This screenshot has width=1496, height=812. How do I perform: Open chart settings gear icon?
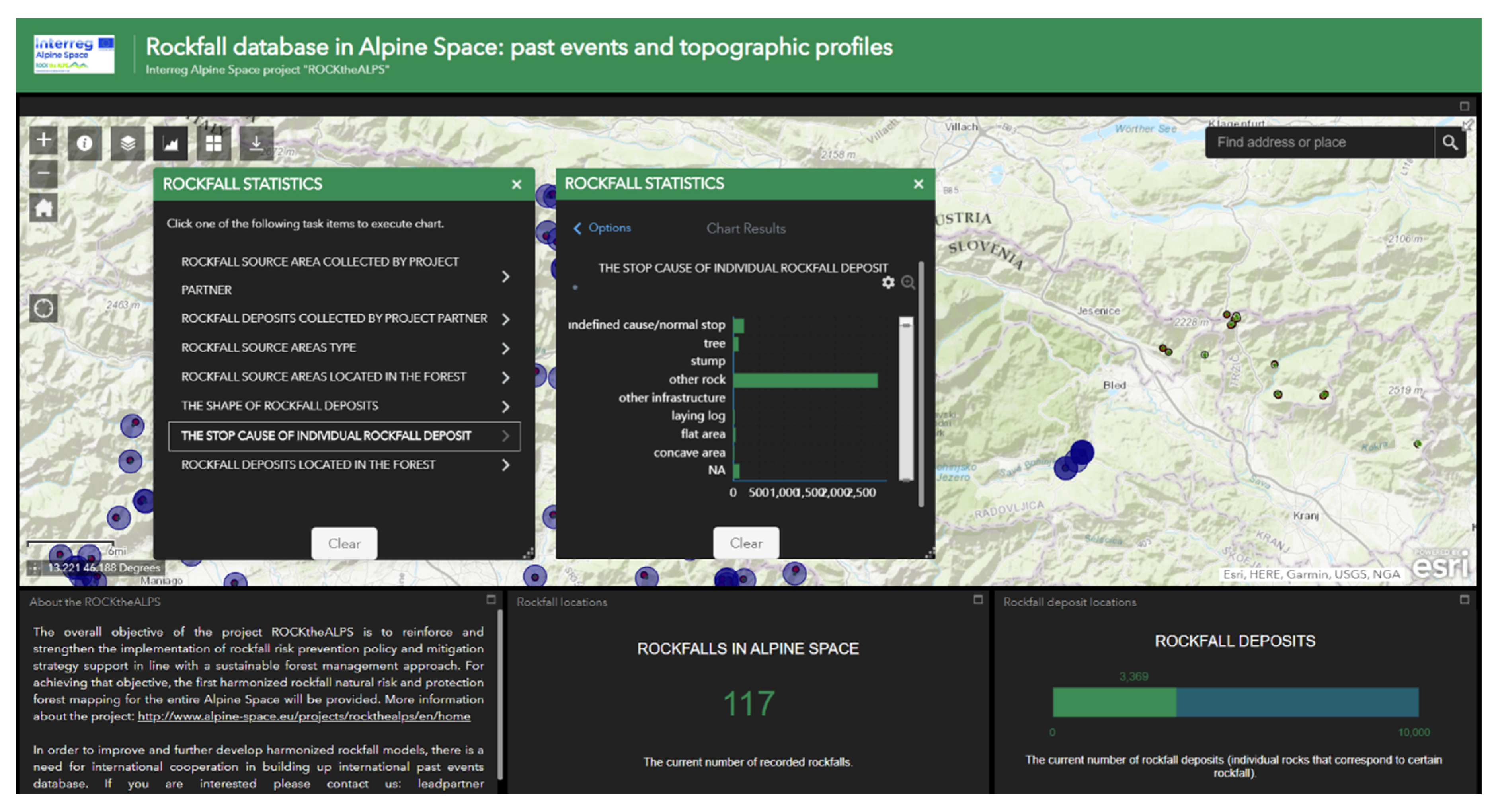pos(888,282)
